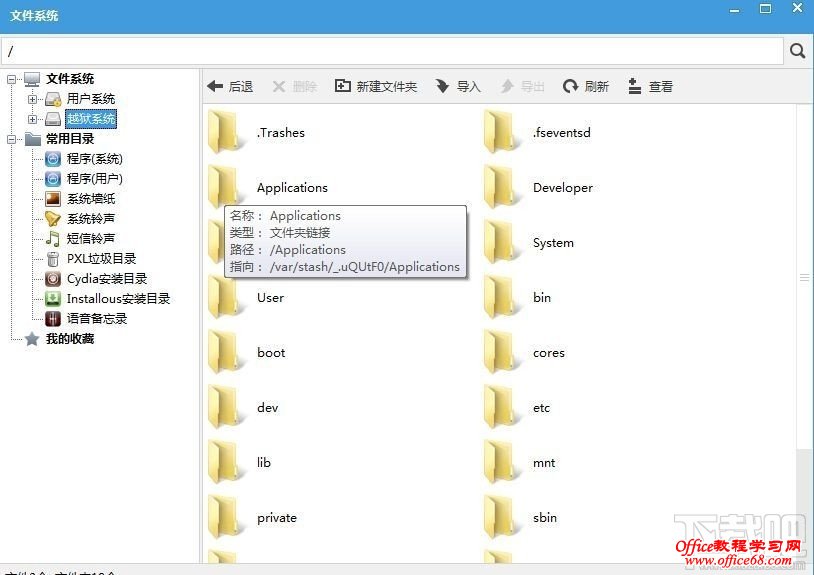Click 新建文件夹 new folder button

[x=376, y=87]
